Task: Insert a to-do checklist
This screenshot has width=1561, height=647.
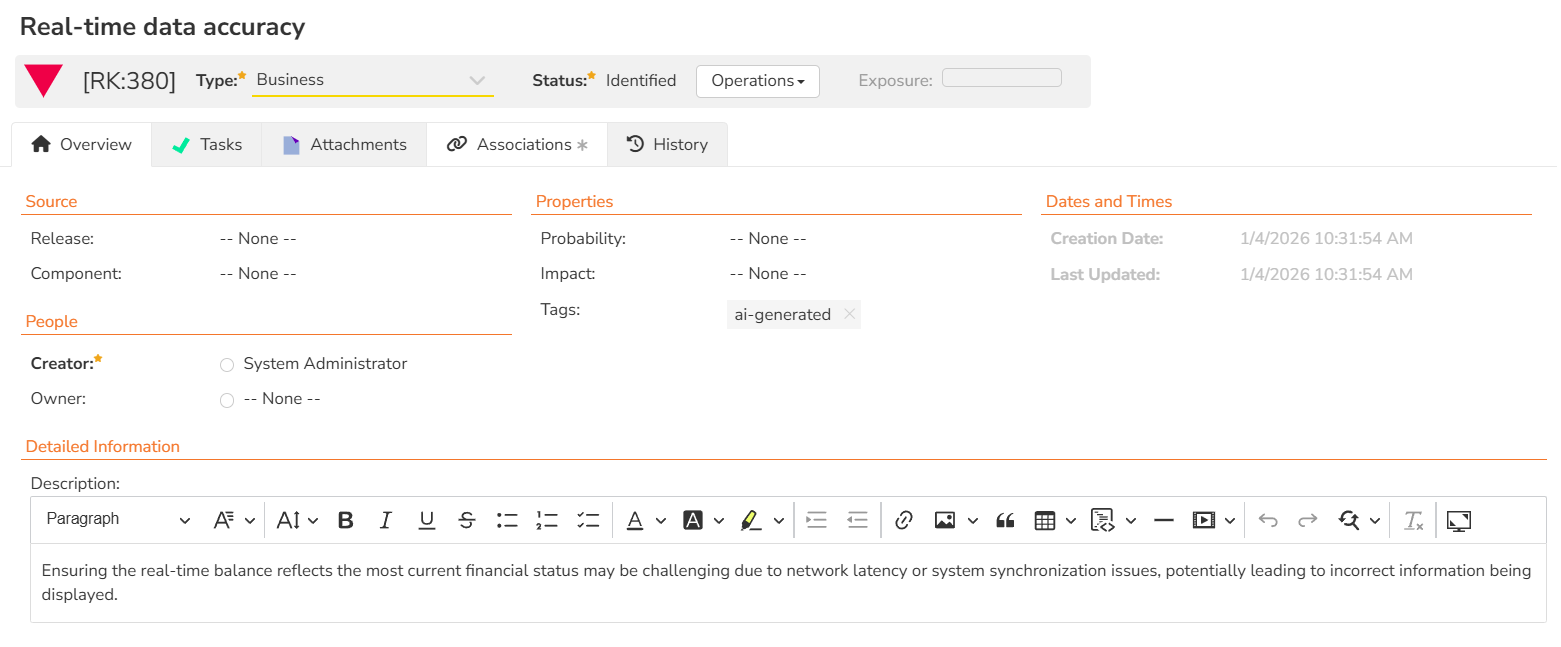Action: tap(588, 520)
